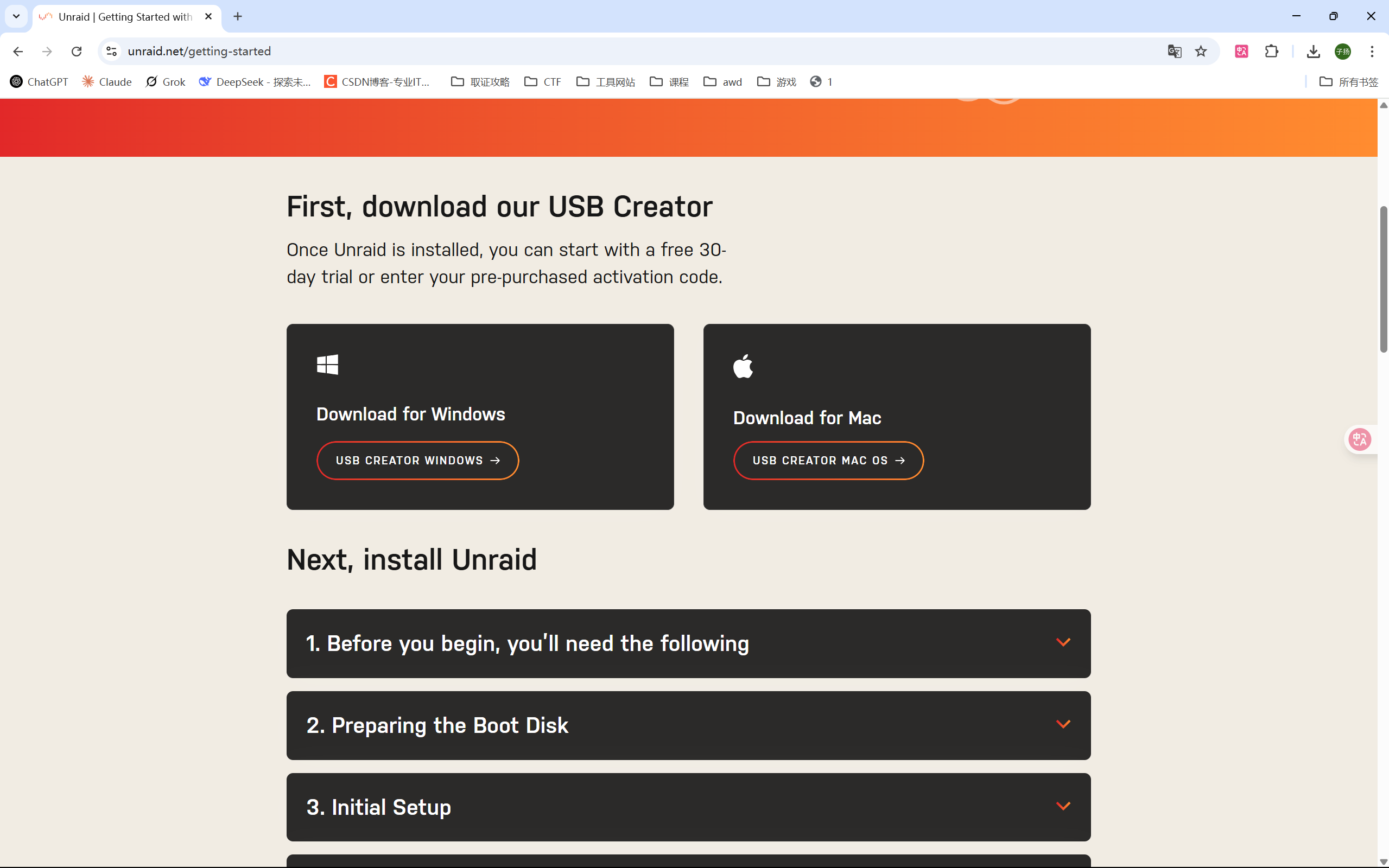Viewport: 1389px width, 868px height.
Task: View site information icon in address bar
Action: [x=112, y=52]
